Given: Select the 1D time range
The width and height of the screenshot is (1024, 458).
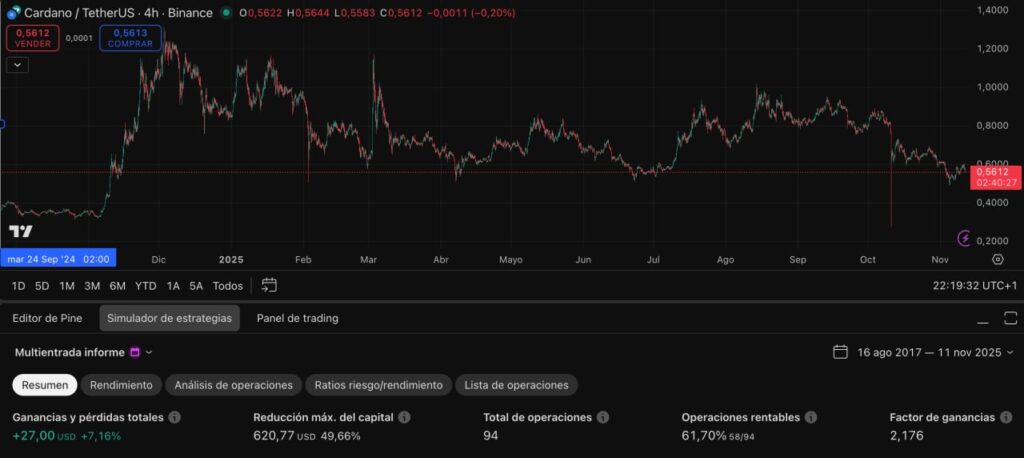Looking at the screenshot, I should tap(18, 286).
